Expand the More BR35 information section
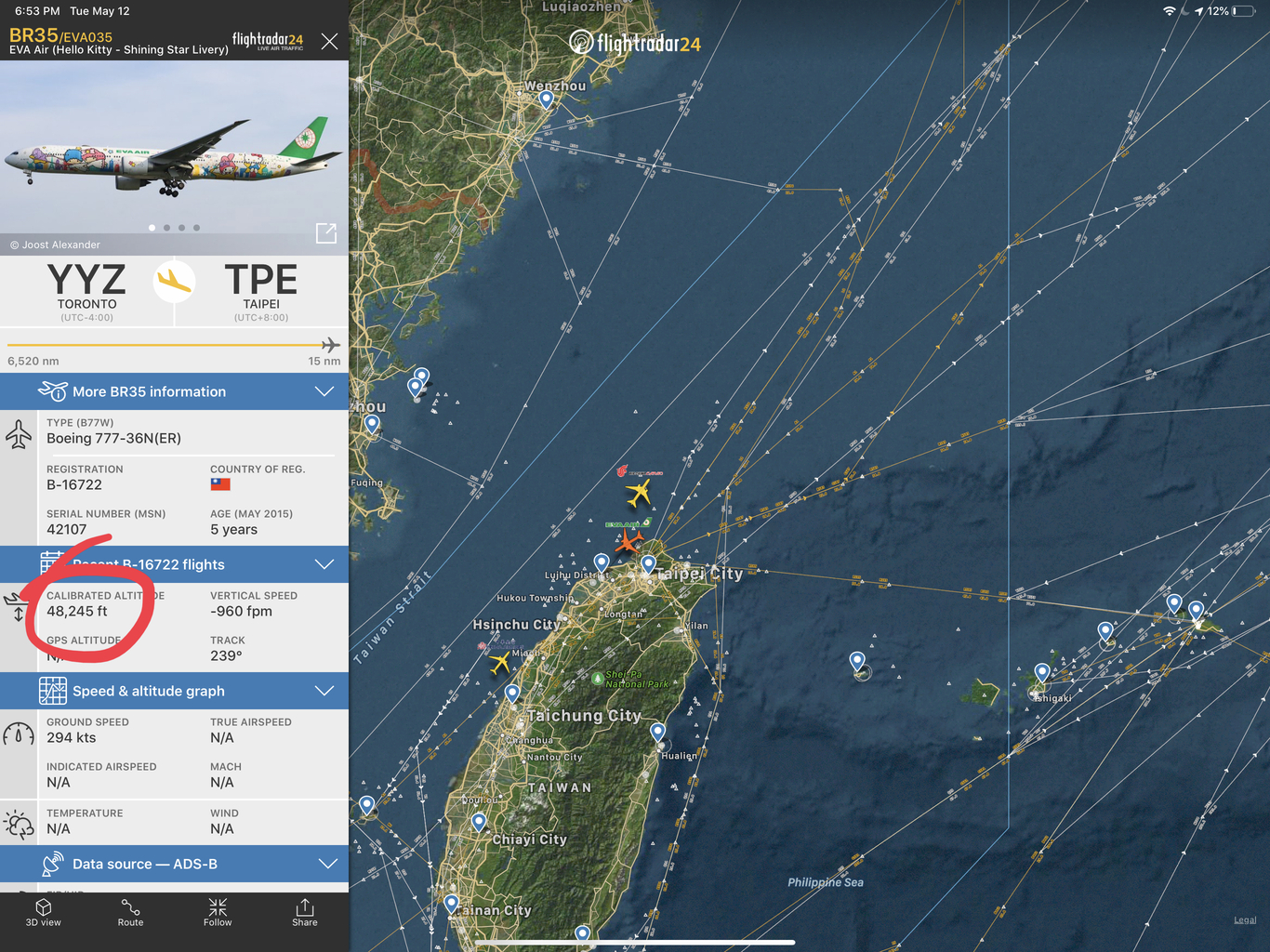 point(174,391)
